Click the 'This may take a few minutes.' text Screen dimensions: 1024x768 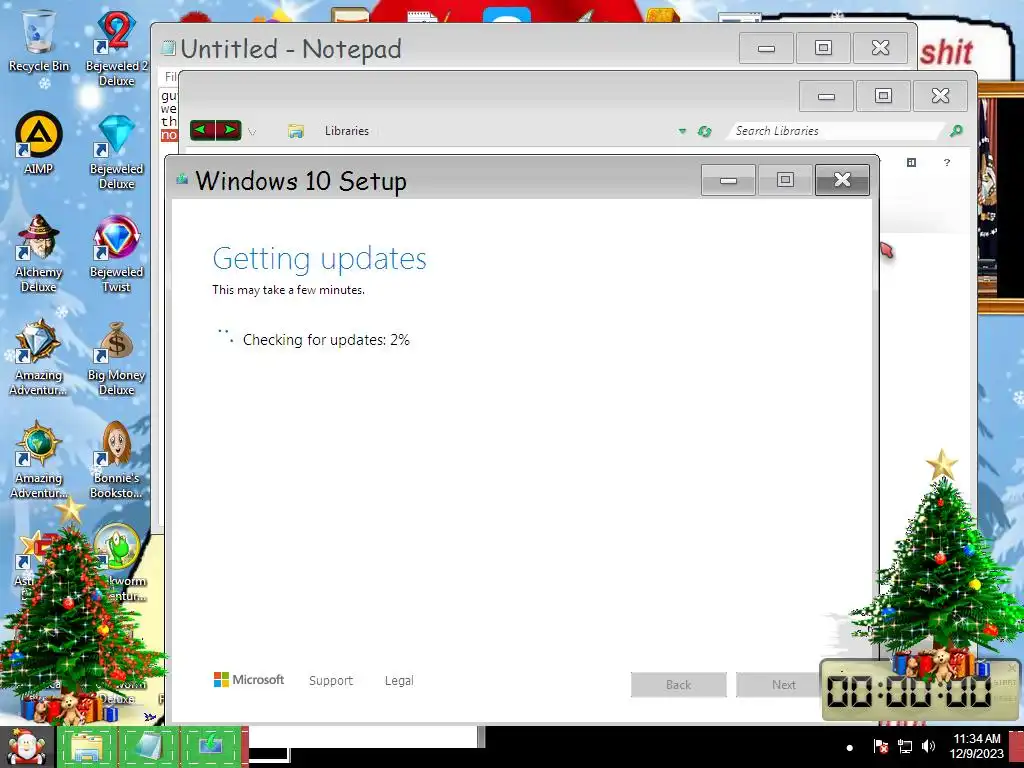(288, 290)
